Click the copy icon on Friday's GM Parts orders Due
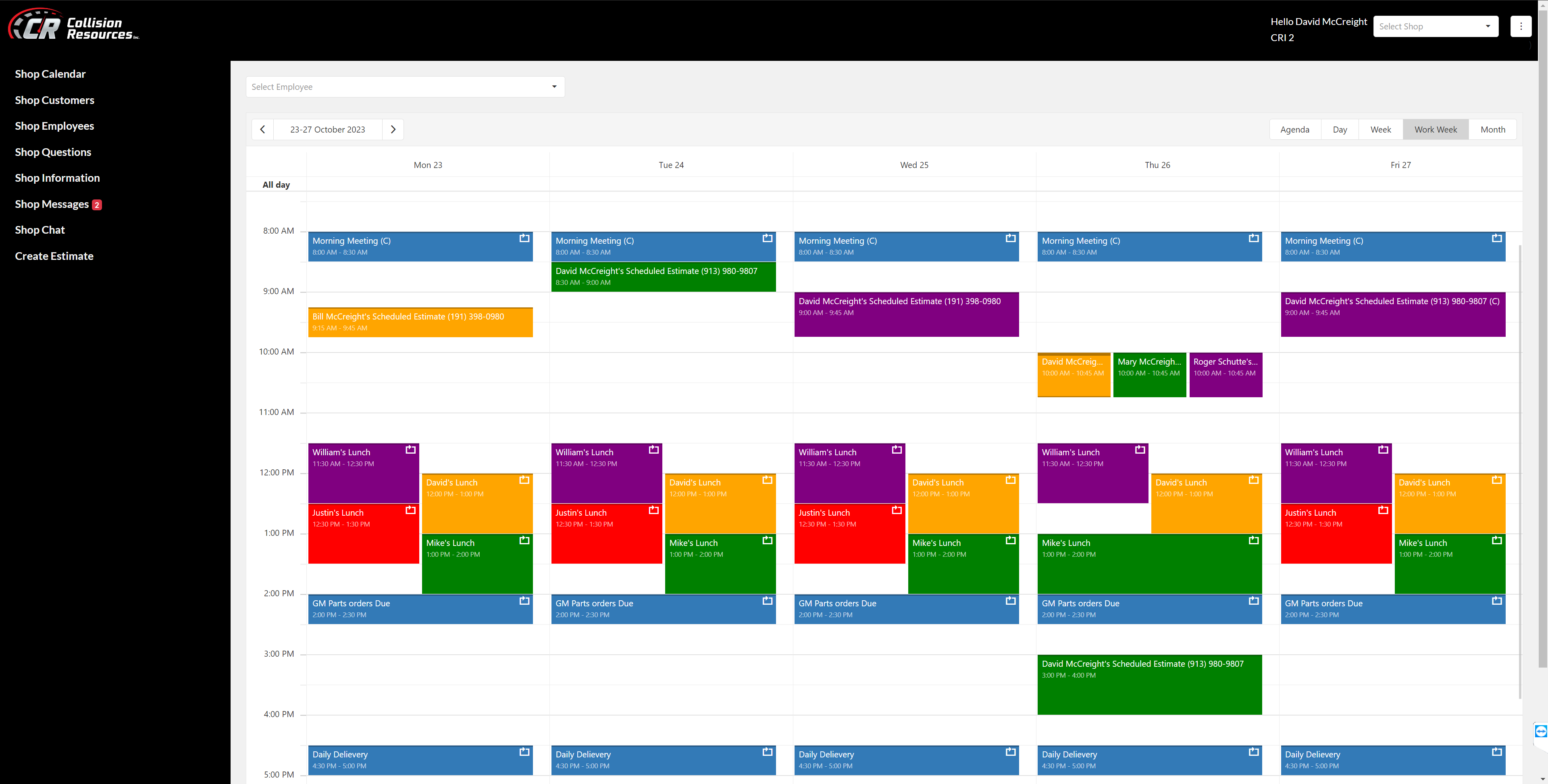The height and width of the screenshot is (784, 1548). click(x=1496, y=600)
